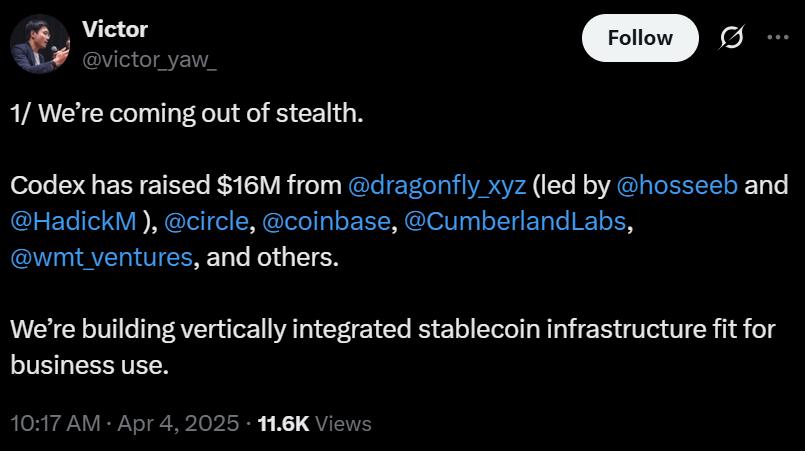Click the 10:17 AM Apr 4, 2025 timestamp
This screenshot has height=451, width=805.
click(124, 423)
